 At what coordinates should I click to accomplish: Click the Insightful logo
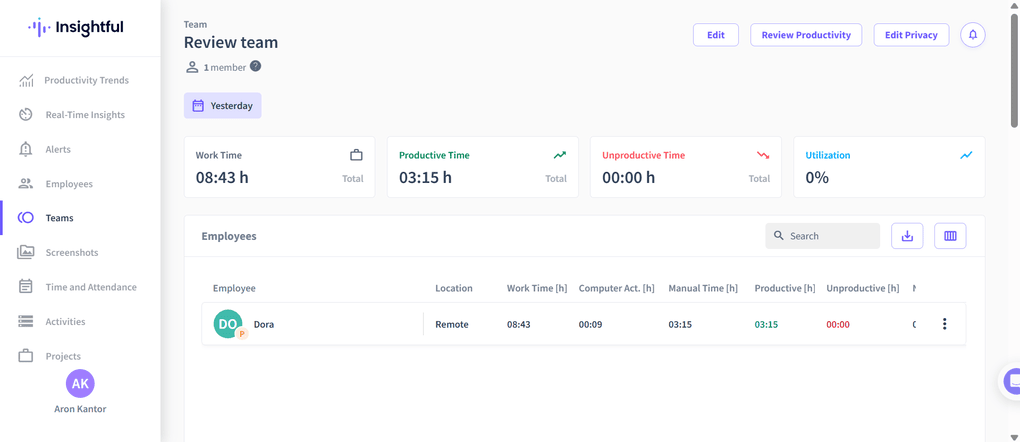coord(76,28)
